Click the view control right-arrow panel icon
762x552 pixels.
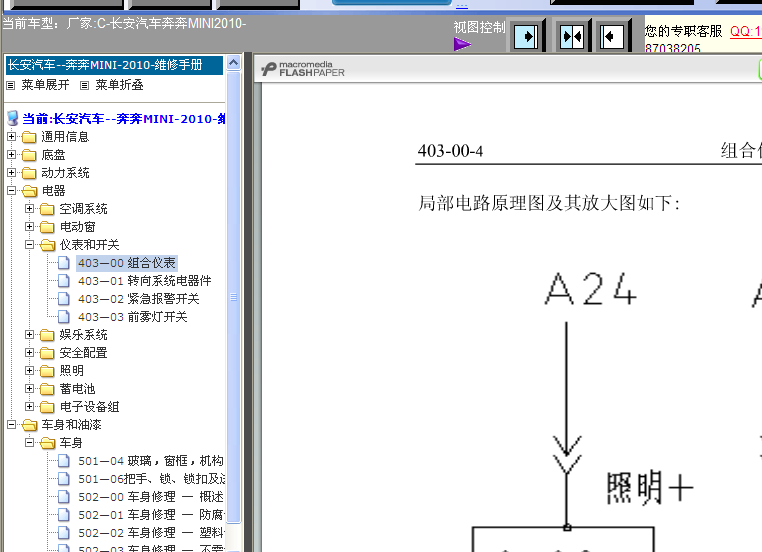526,36
